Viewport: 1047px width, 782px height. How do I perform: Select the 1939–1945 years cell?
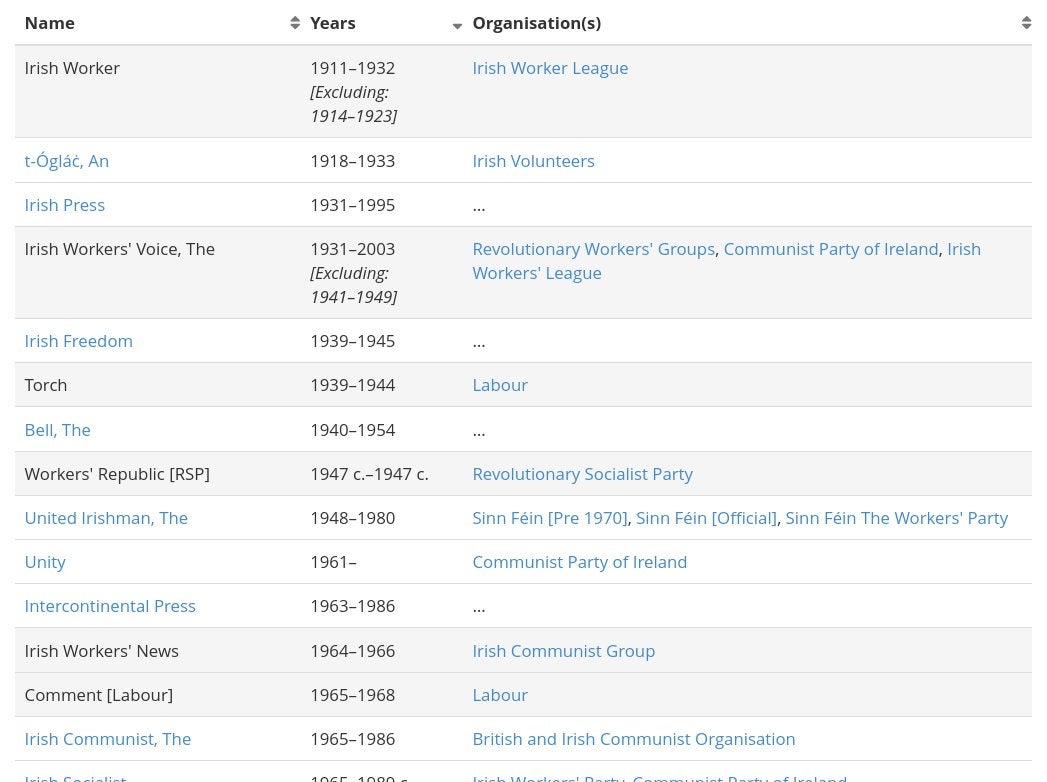coord(382,341)
